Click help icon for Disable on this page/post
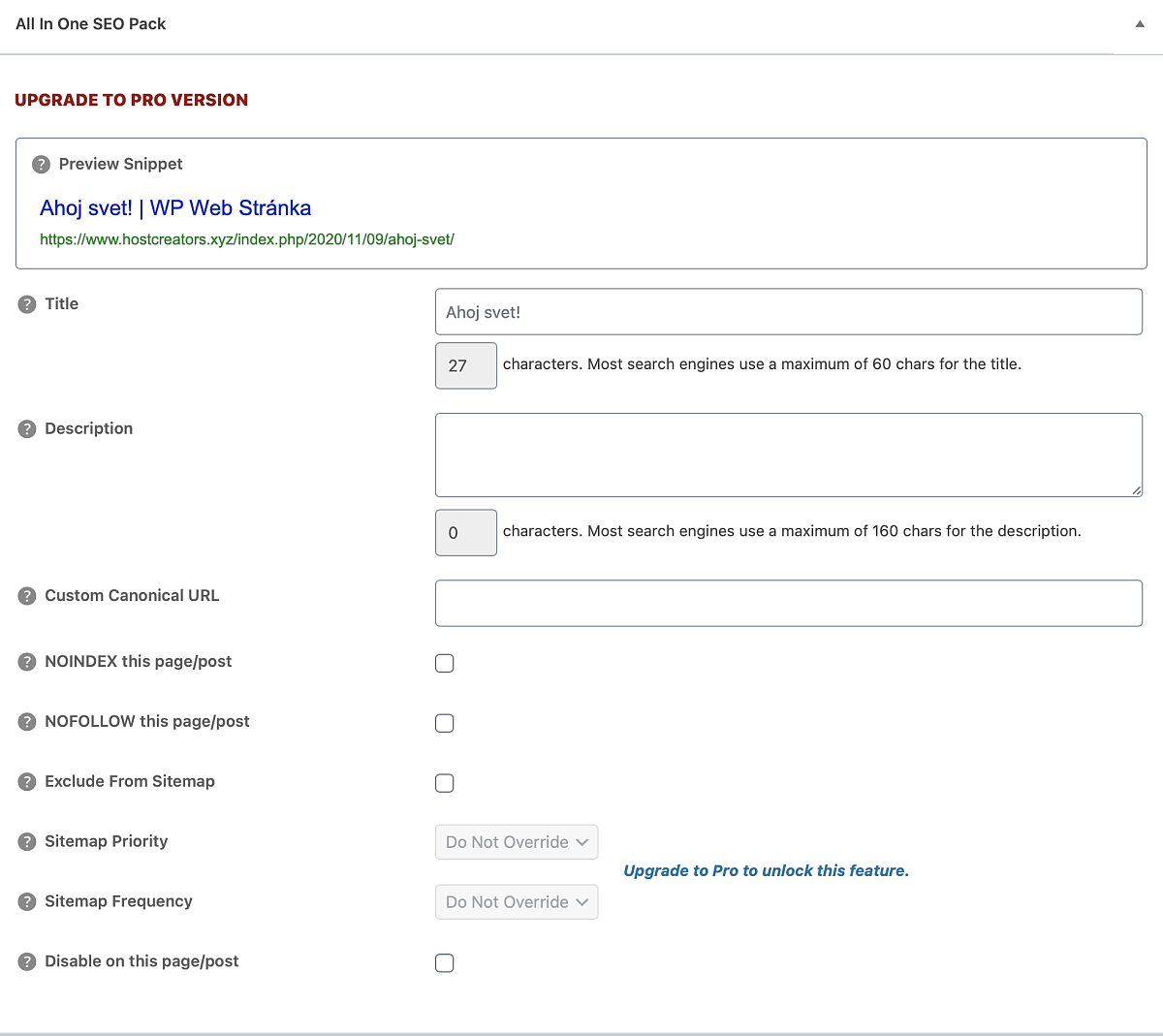 [x=27, y=962]
